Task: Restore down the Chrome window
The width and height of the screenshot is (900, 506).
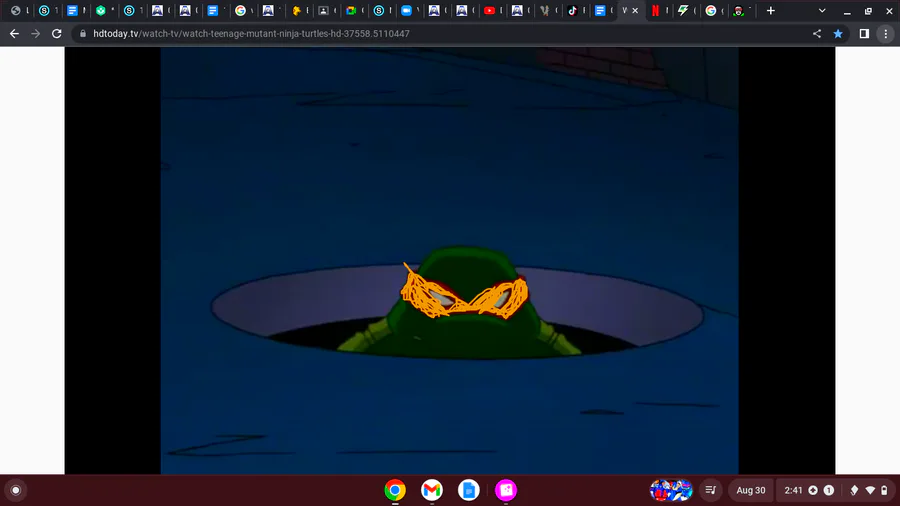Action: coord(868,10)
